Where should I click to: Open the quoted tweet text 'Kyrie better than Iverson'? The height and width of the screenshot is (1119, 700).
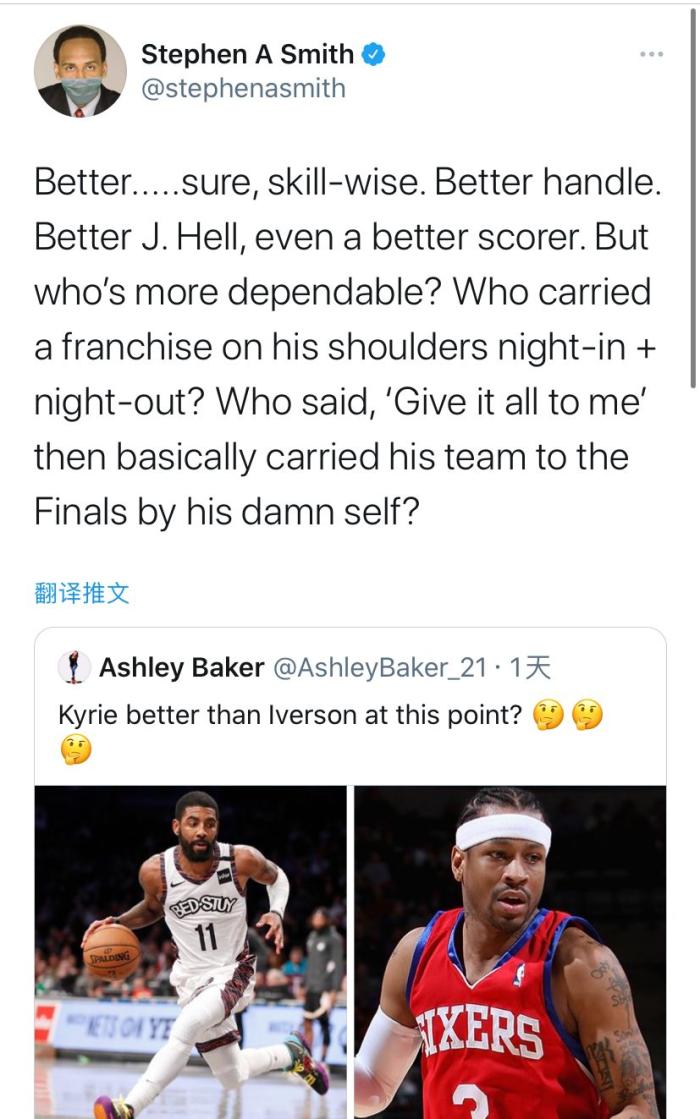[290, 716]
